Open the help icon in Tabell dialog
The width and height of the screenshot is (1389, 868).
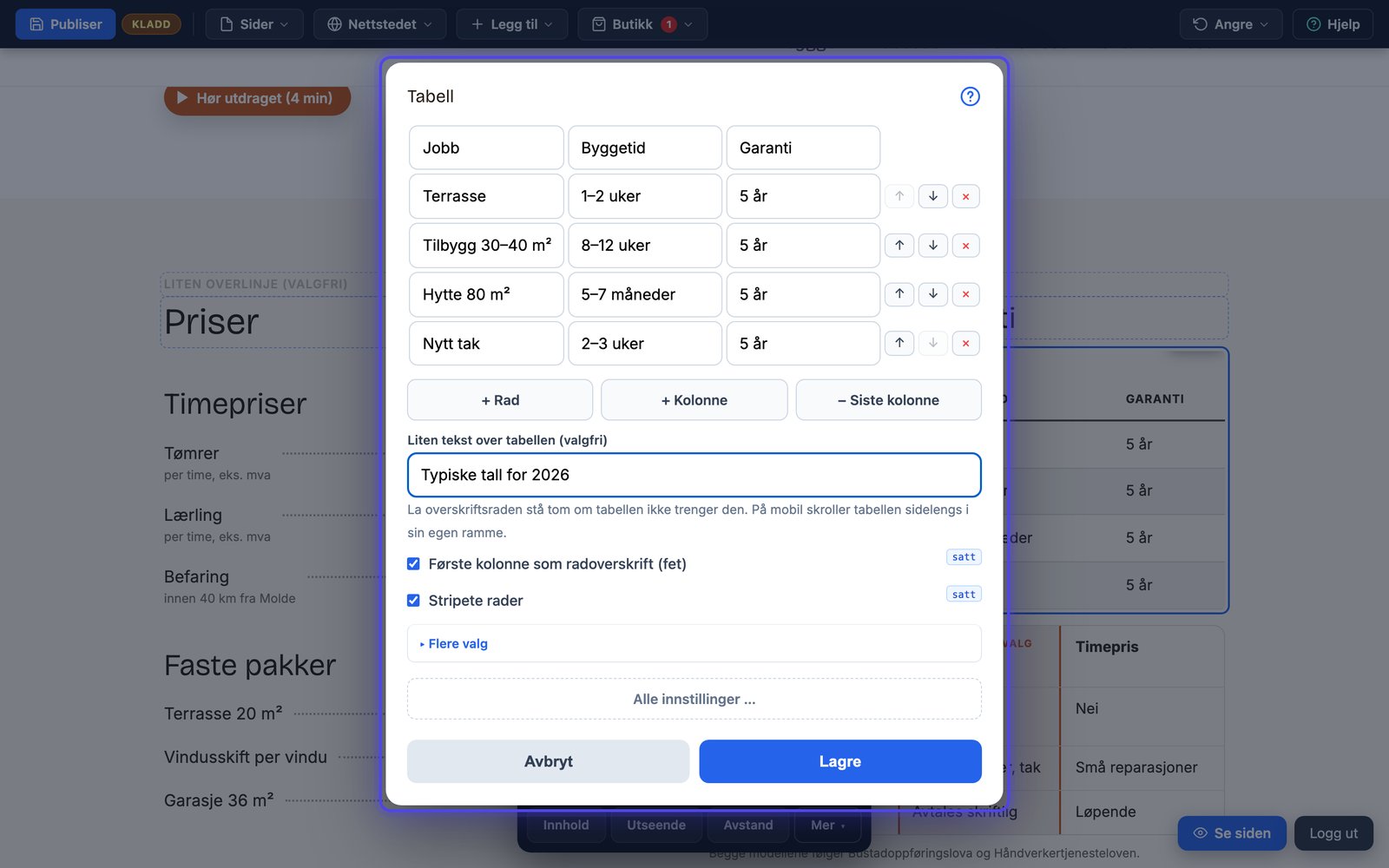(970, 96)
